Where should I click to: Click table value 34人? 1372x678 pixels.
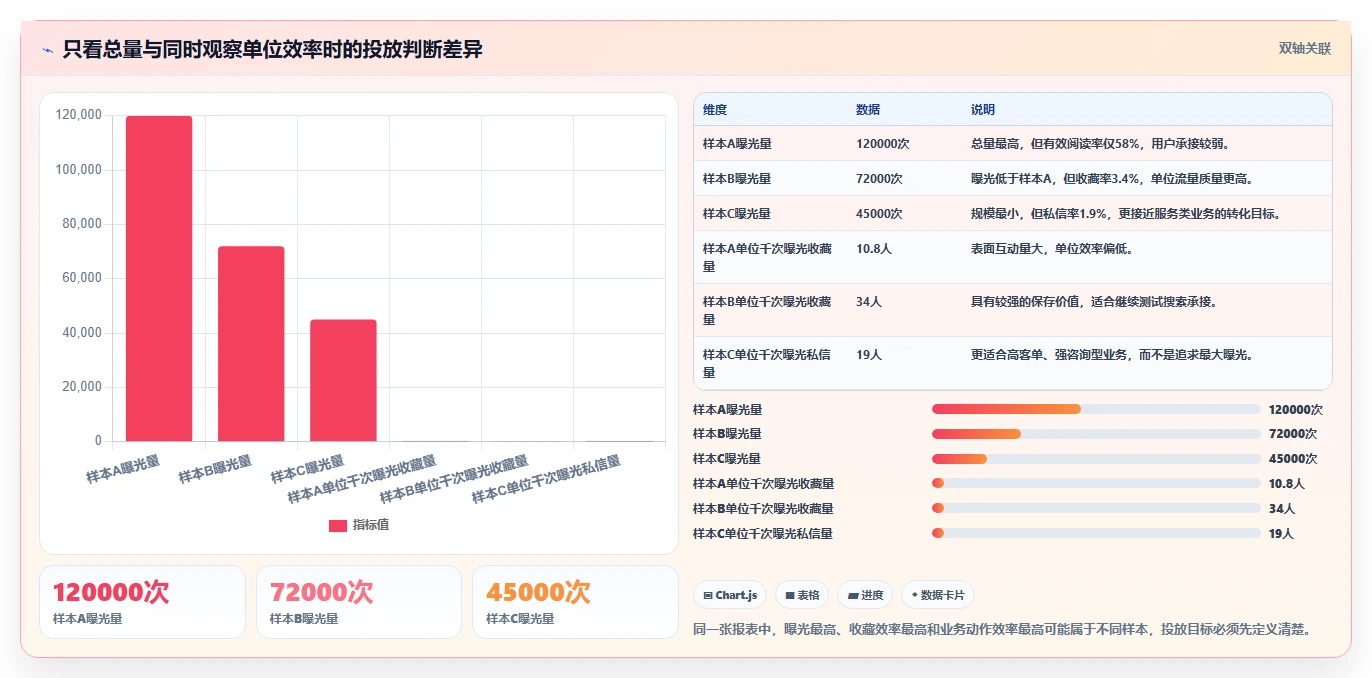[x=868, y=302]
